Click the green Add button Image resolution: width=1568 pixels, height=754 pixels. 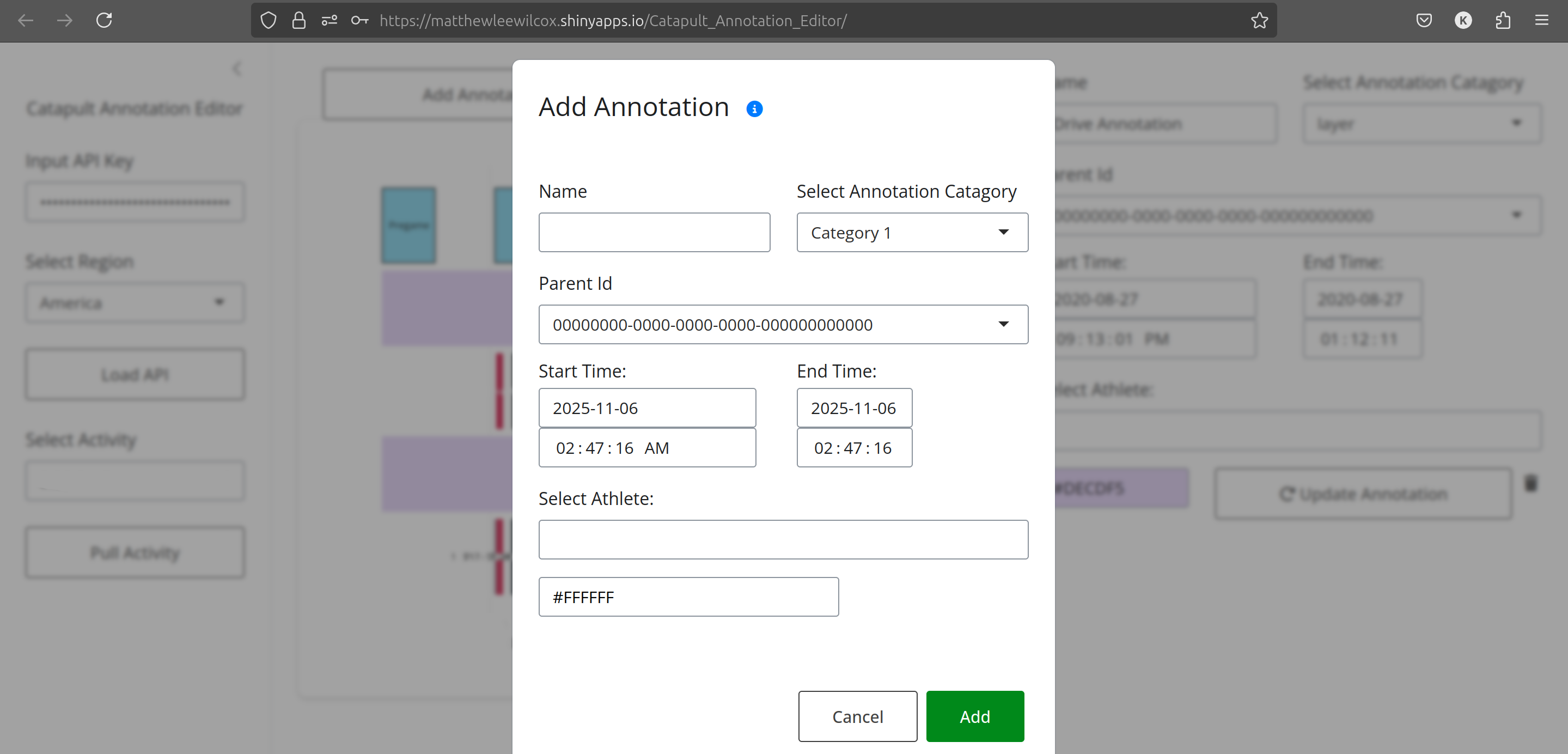[x=974, y=716]
